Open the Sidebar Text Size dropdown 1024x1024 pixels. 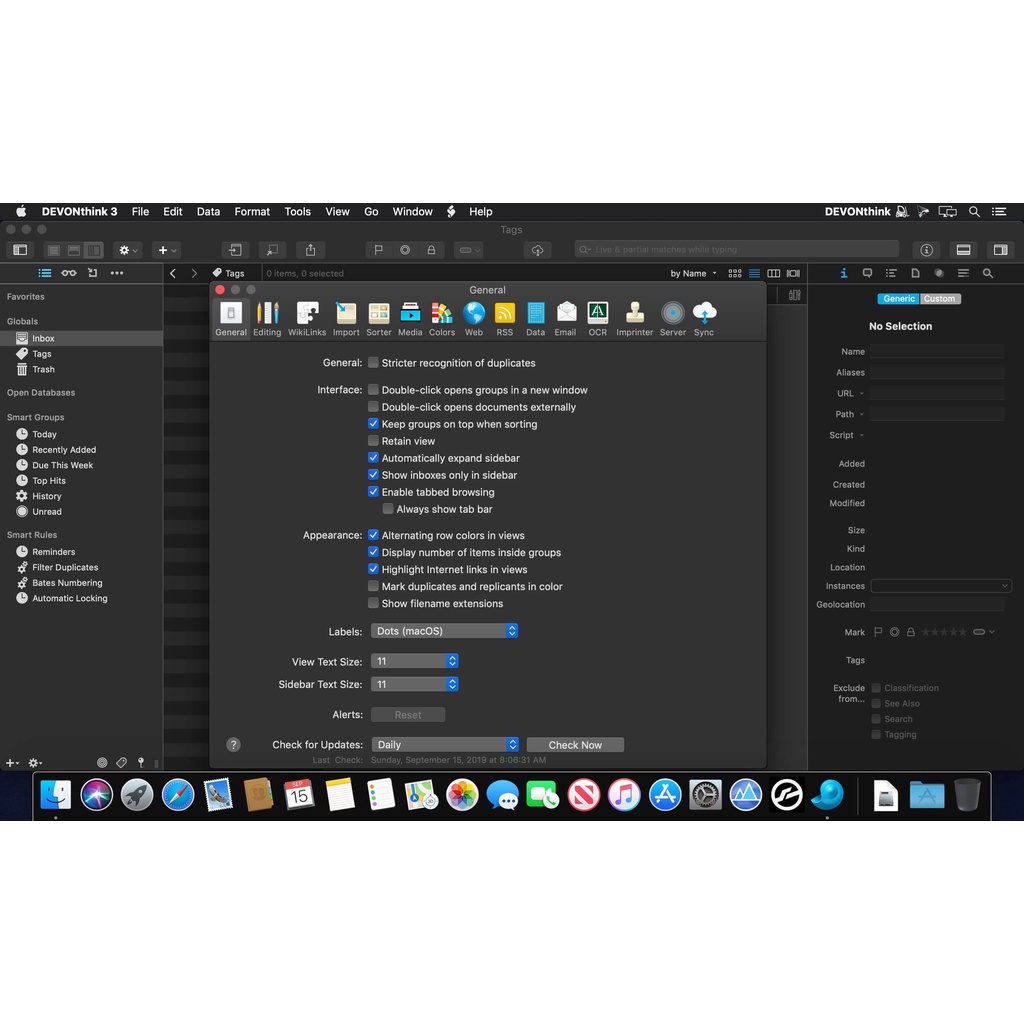click(x=415, y=684)
